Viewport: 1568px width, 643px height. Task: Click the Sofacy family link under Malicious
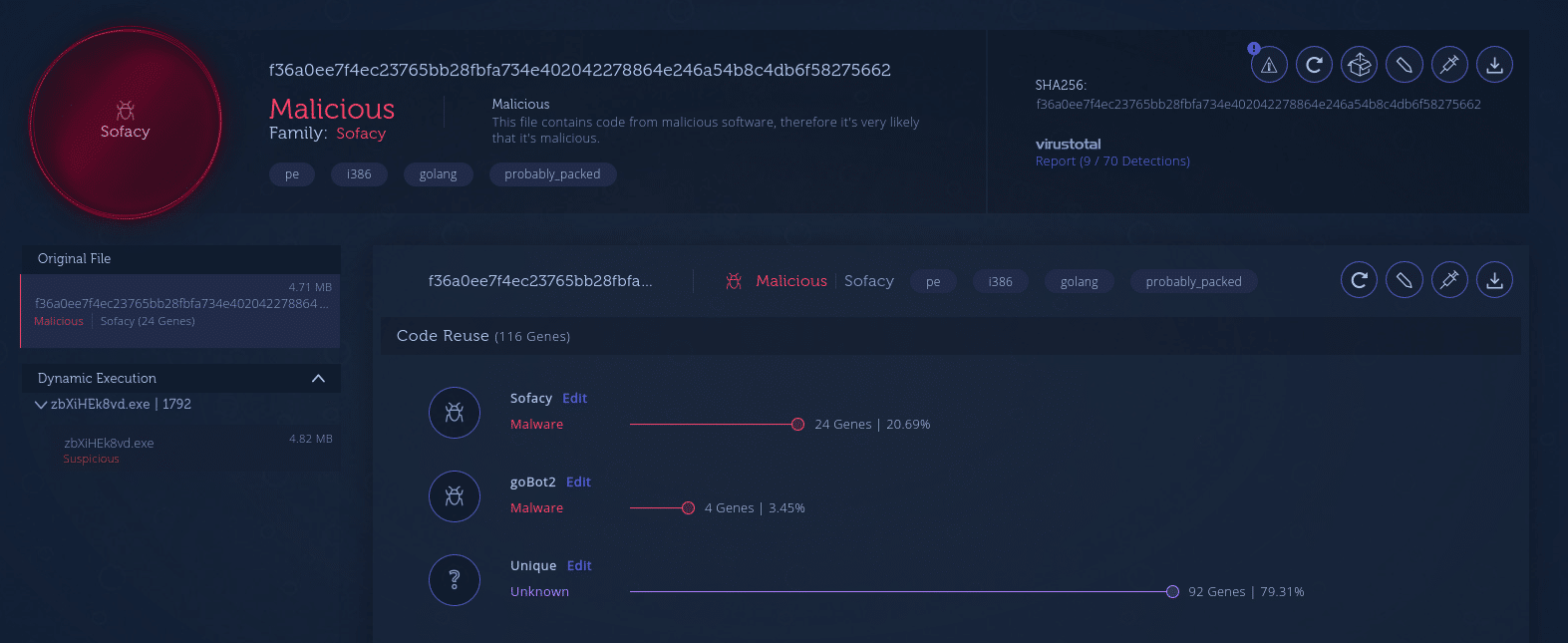tap(361, 134)
